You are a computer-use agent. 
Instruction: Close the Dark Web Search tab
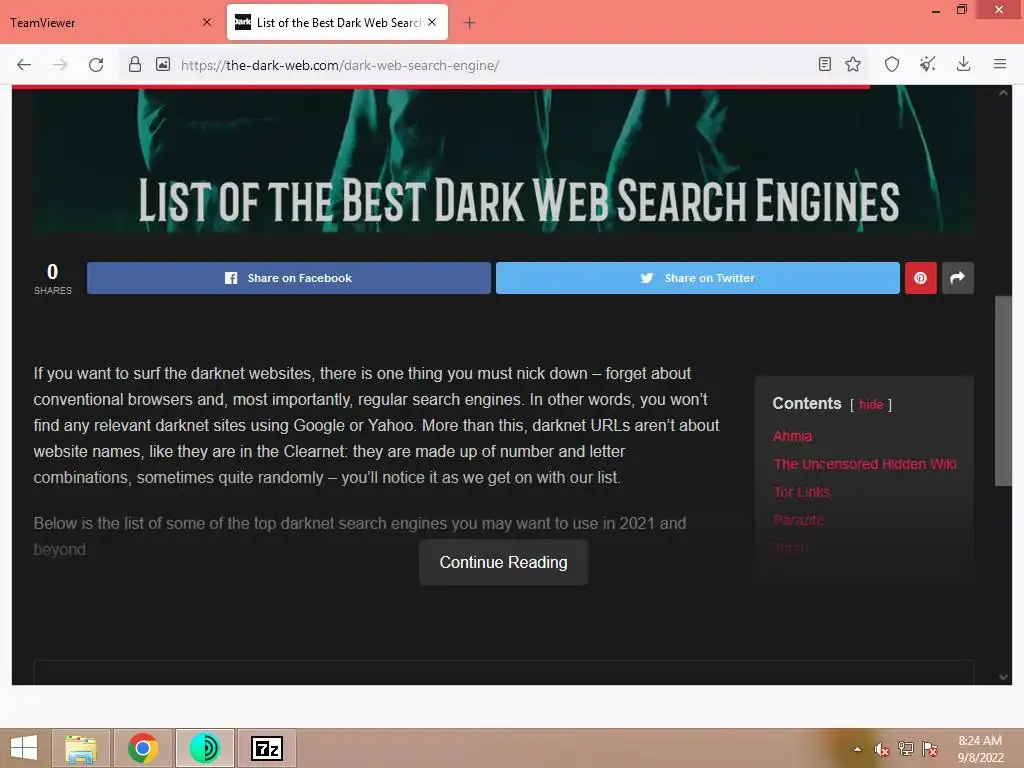tap(432, 22)
